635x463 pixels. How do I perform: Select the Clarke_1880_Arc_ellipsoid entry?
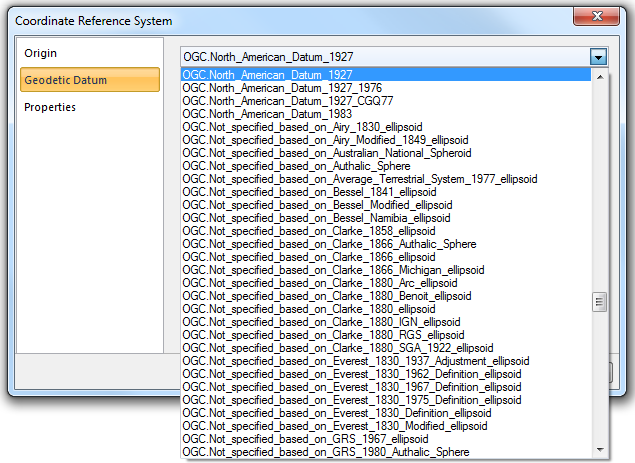click(x=386, y=283)
